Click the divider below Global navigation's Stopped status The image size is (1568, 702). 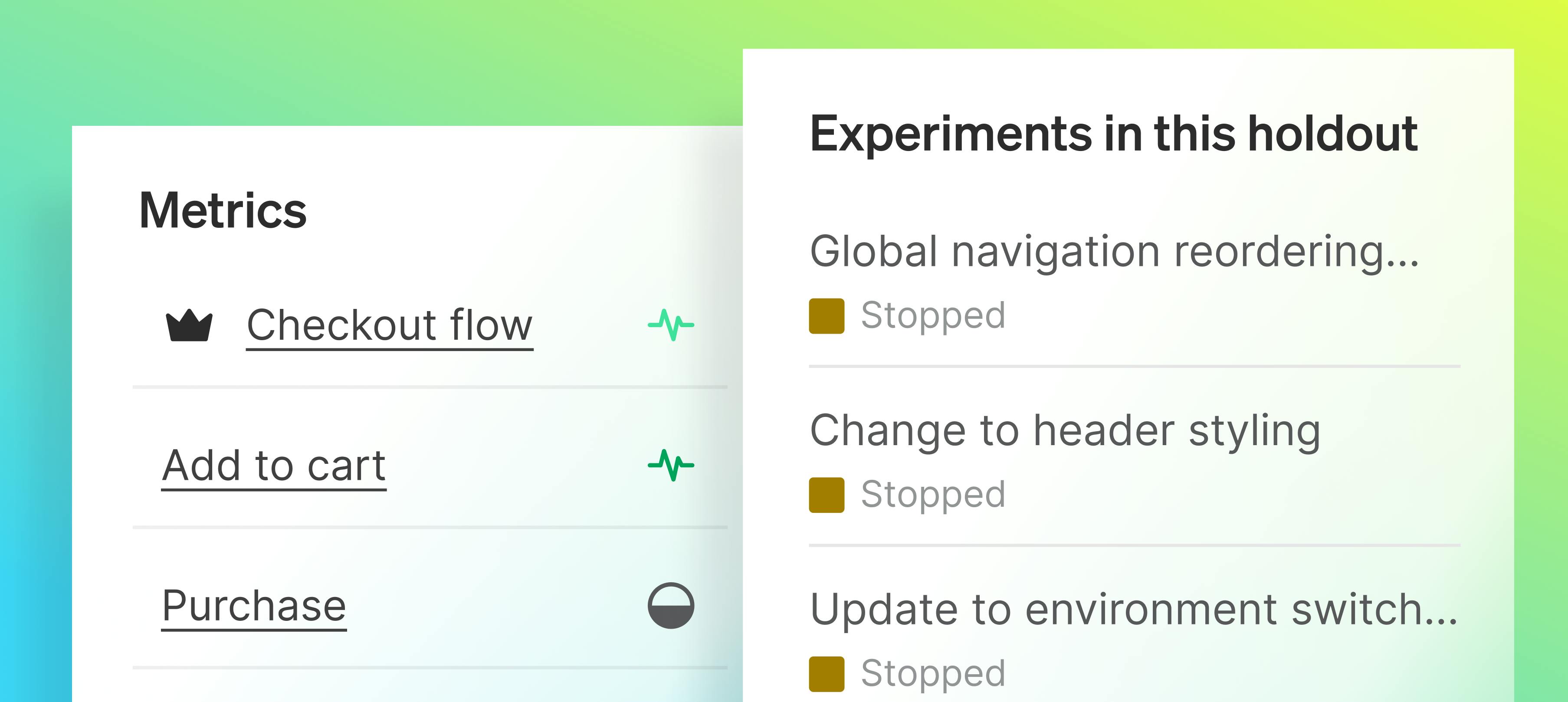point(1134,367)
